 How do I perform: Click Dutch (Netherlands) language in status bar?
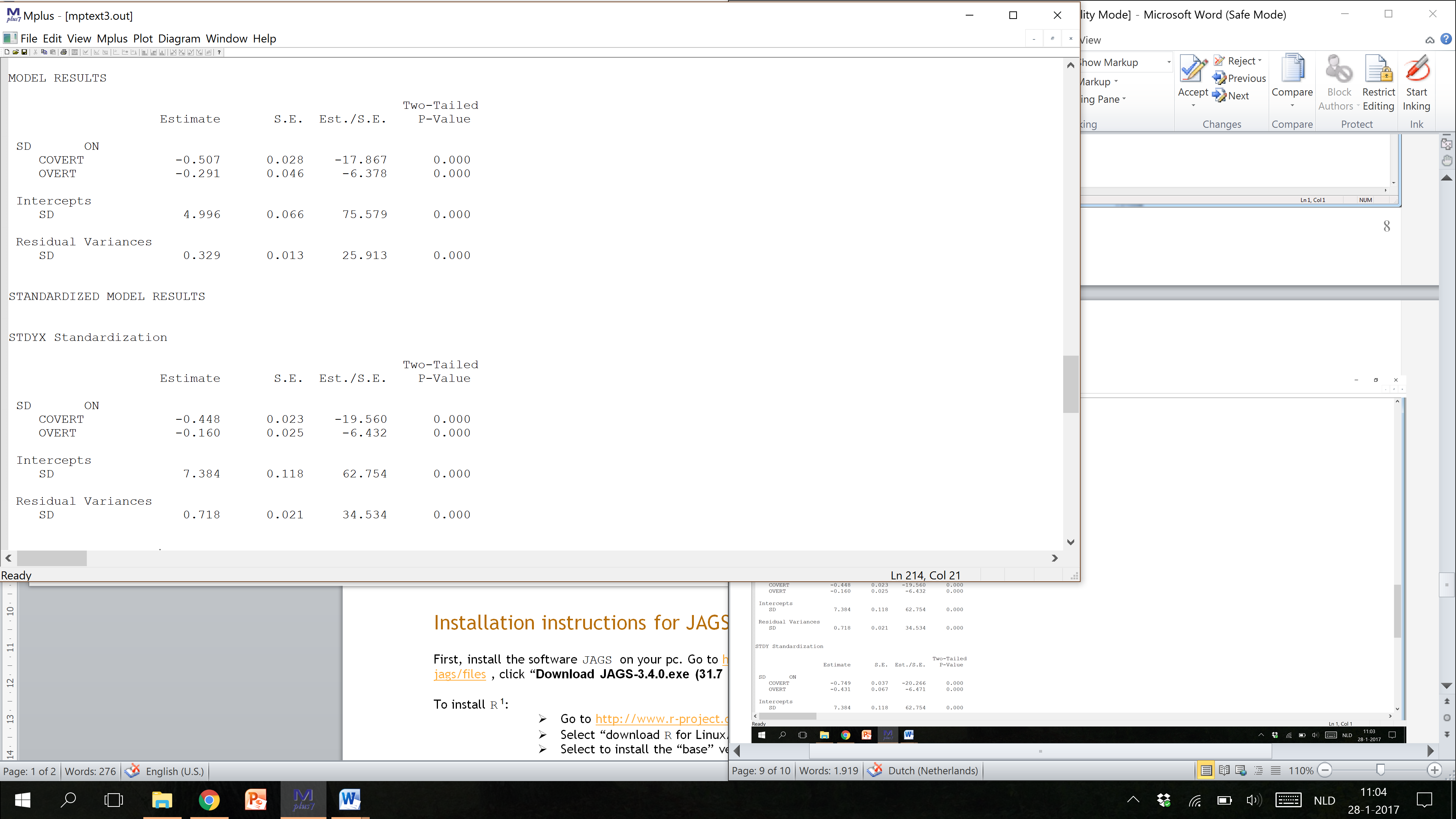tap(933, 770)
